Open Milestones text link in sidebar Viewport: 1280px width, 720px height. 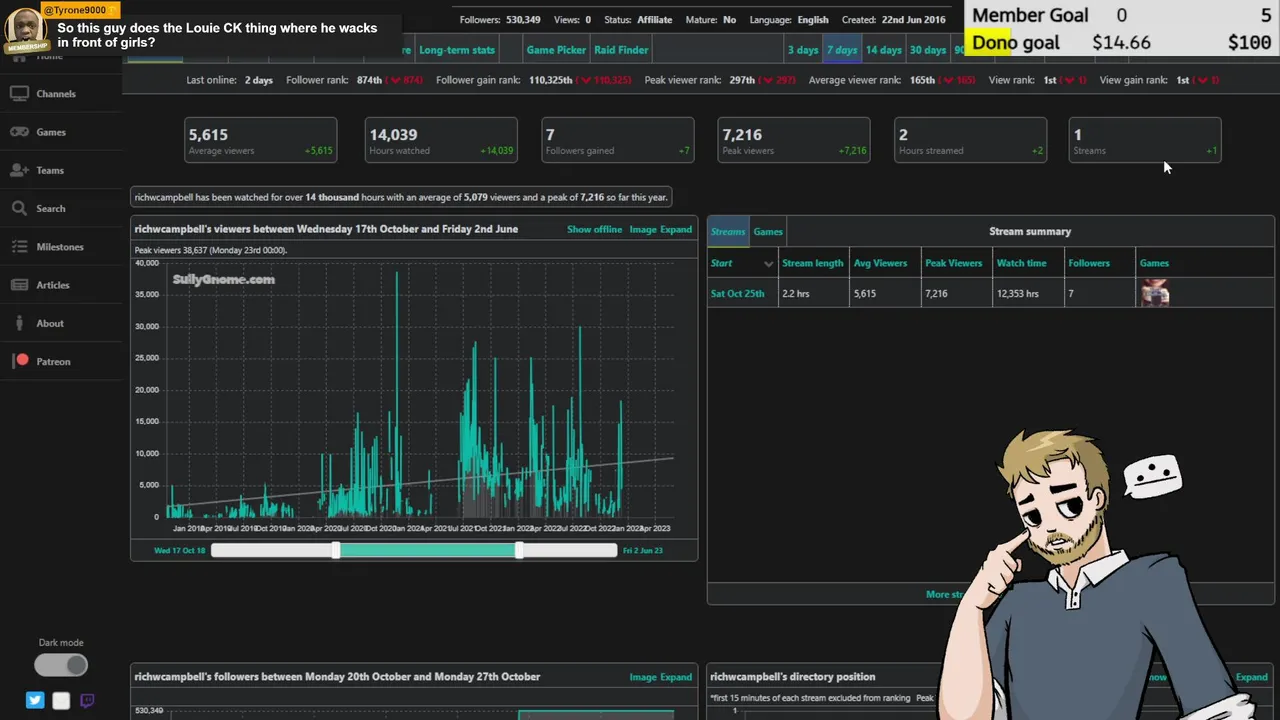coord(60,247)
